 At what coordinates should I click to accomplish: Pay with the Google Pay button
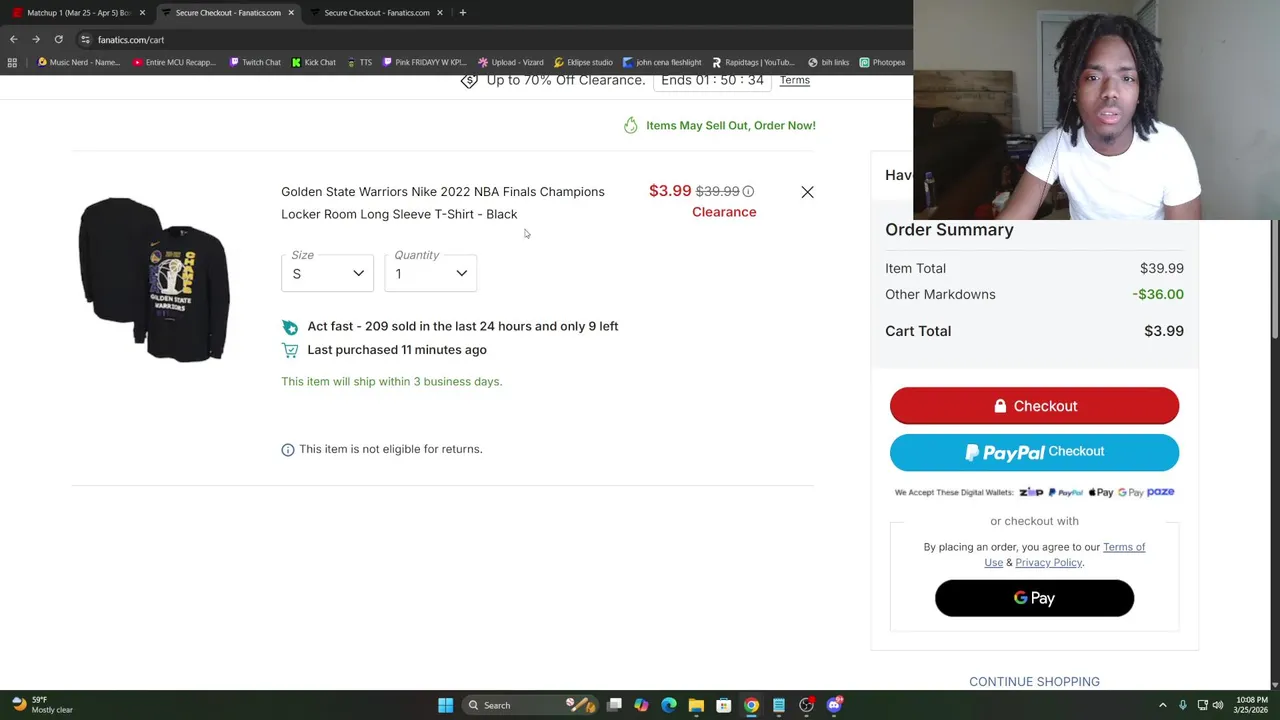[1034, 598]
